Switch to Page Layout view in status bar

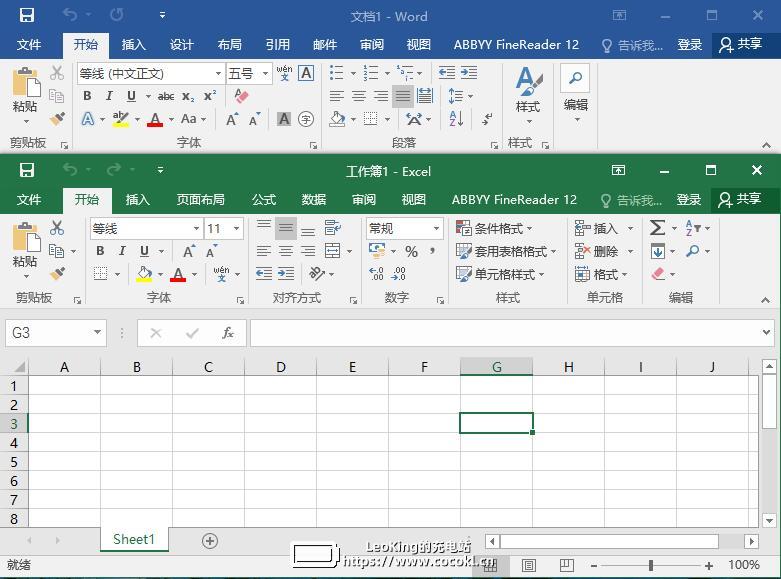click(528, 565)
